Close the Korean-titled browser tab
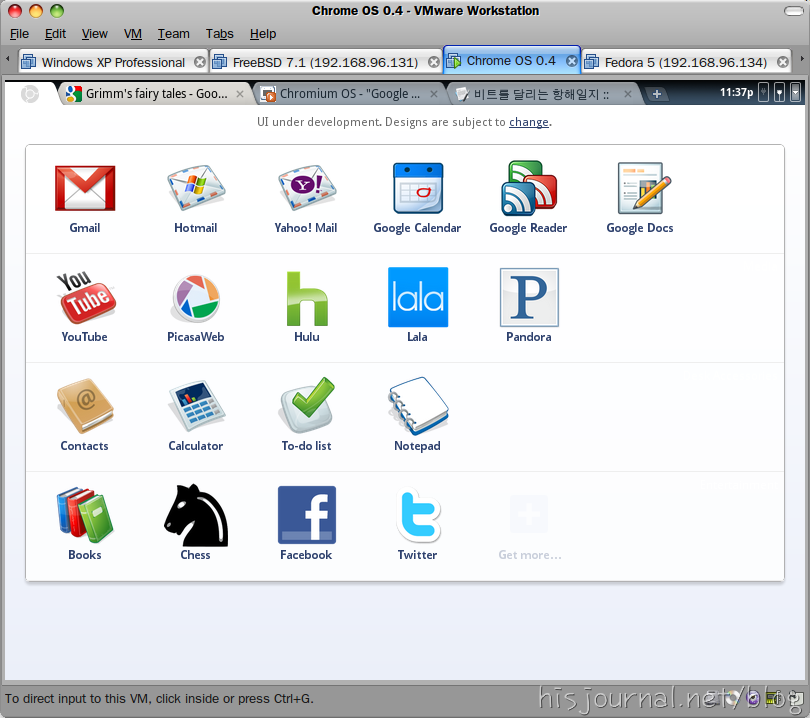Viewport: 810px width, 718px height. (x=628, y=94)
